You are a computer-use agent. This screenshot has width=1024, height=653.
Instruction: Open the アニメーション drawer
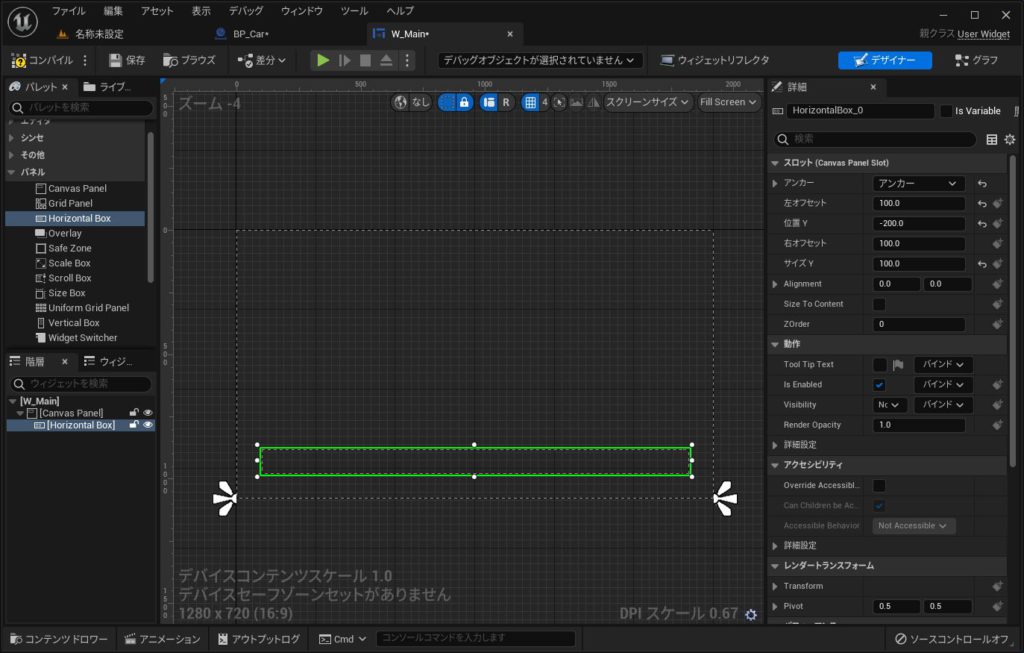pyautogui.click(x=163, y=639)
